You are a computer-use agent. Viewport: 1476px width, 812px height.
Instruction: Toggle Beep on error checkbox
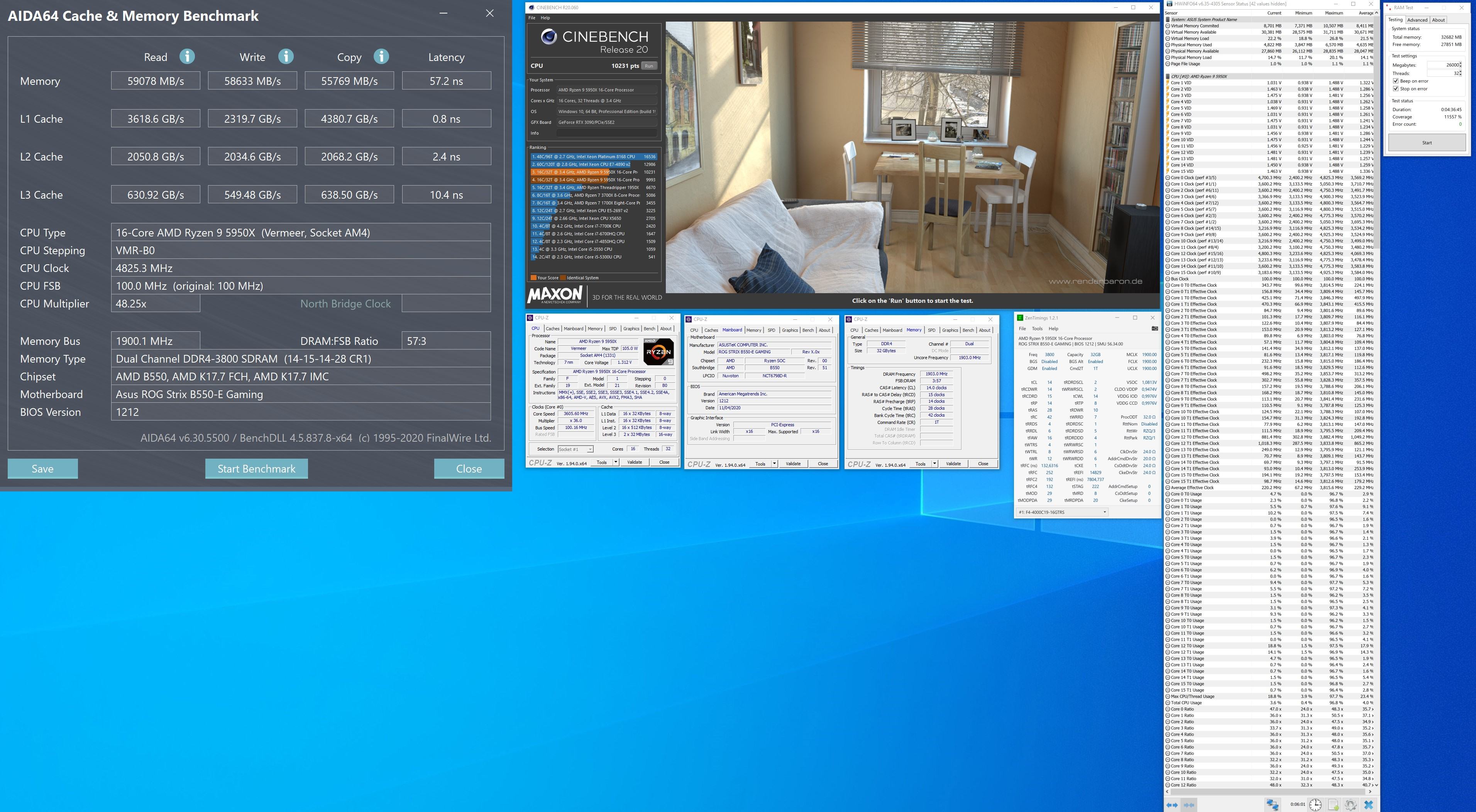(1396, 81)
